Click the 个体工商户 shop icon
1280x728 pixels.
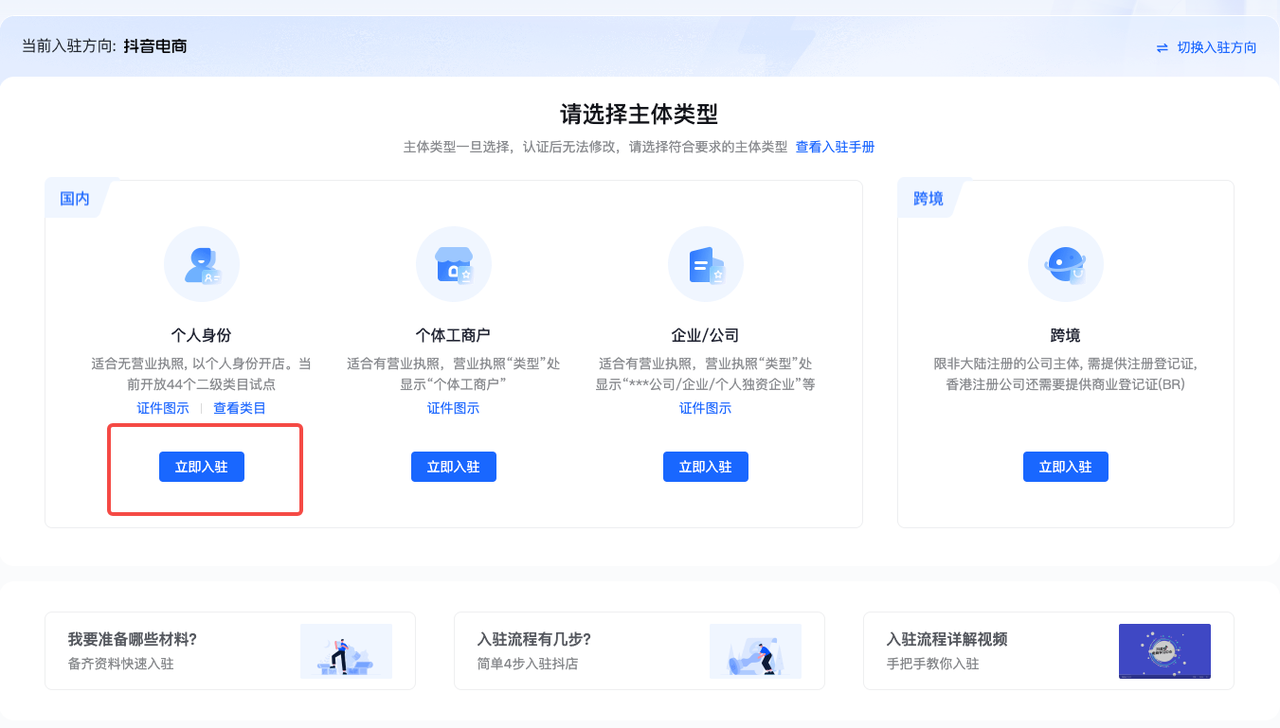(454, 264)
